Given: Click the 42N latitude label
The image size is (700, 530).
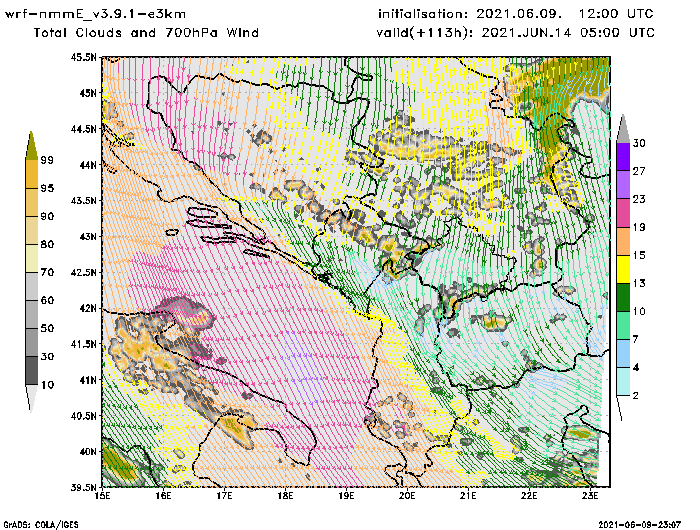Looking at the screenshot, I should (88, 308).
